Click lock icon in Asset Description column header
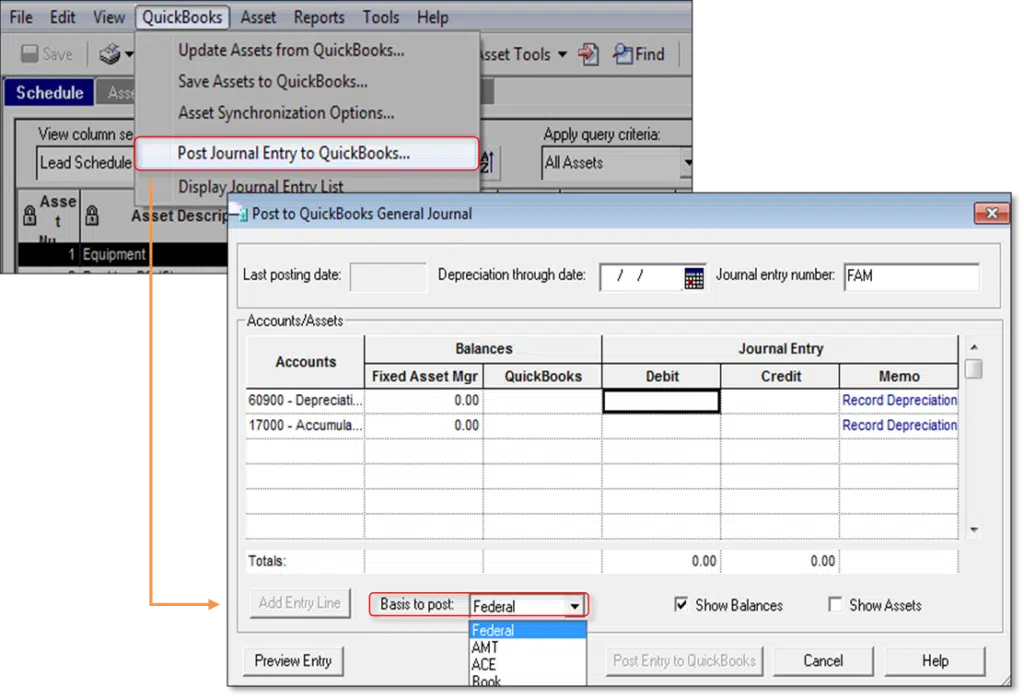This screenshot has height=699, width=1024. pos(92,216)
